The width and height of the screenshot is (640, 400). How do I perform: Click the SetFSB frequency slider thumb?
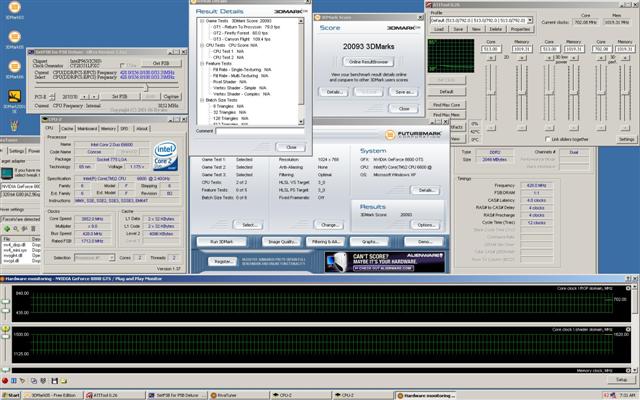[147, 87]
